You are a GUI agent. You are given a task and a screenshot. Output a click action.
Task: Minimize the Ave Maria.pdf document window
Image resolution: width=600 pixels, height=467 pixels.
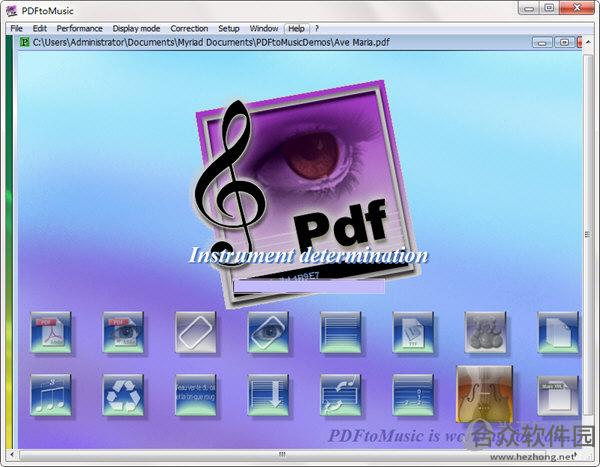point(542,42)
